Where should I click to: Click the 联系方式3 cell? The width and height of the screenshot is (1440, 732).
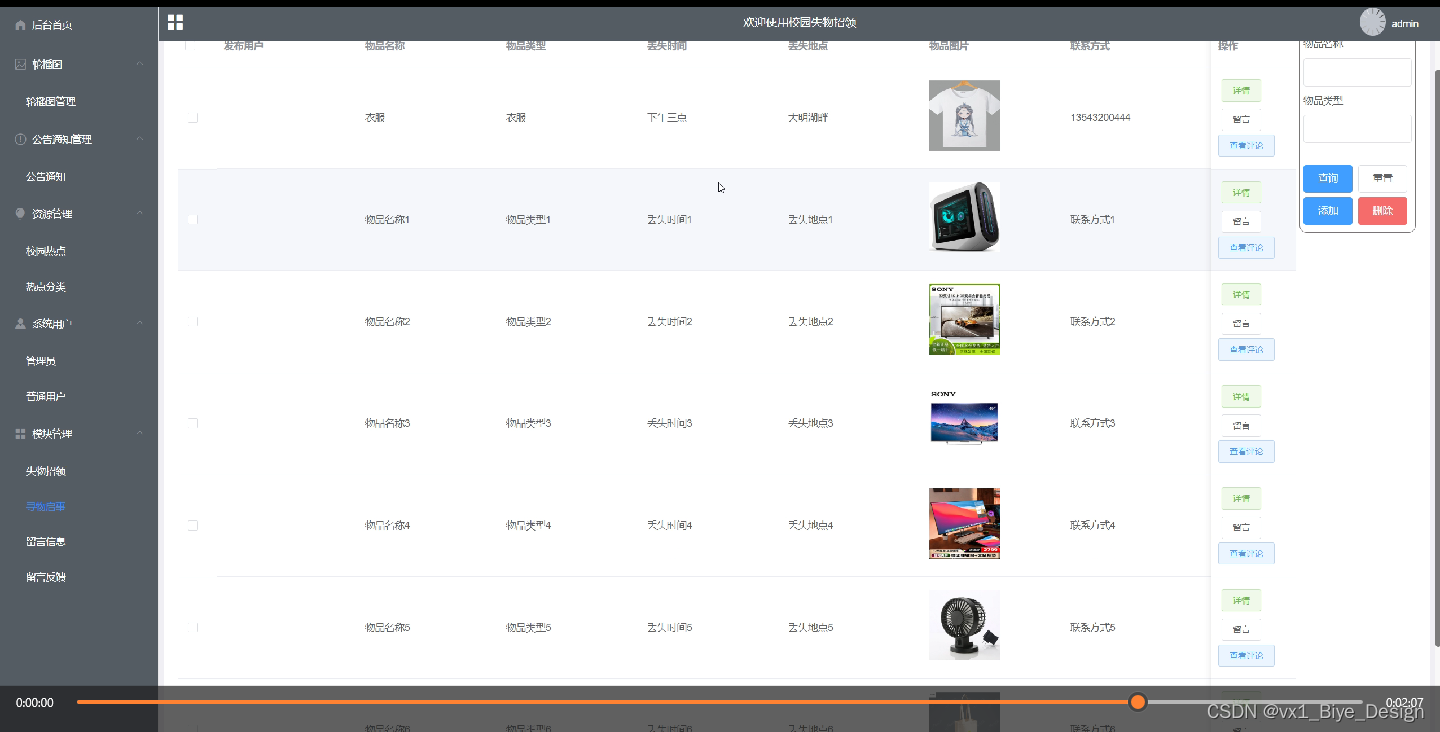pos(1093,424)
